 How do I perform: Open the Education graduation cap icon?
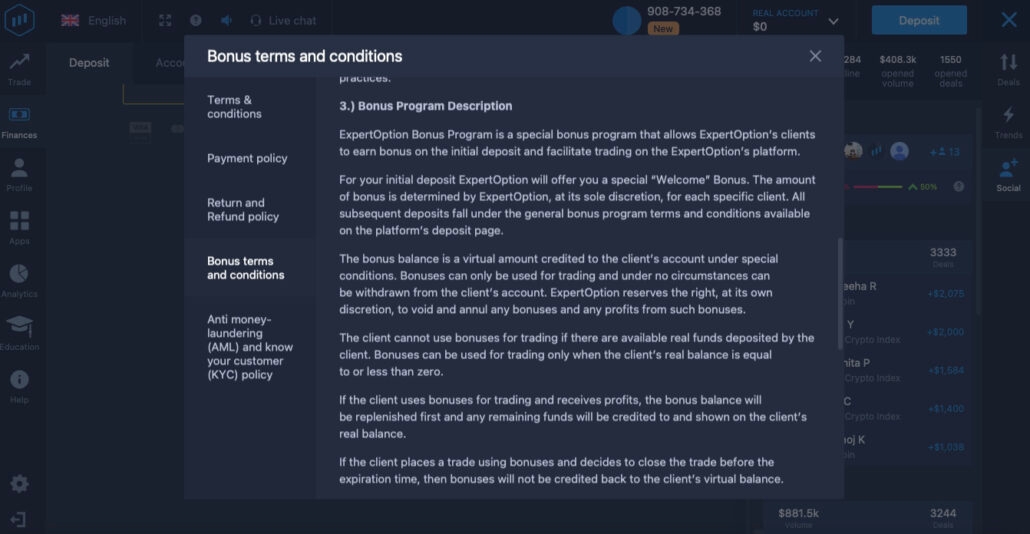coord(19,332)
